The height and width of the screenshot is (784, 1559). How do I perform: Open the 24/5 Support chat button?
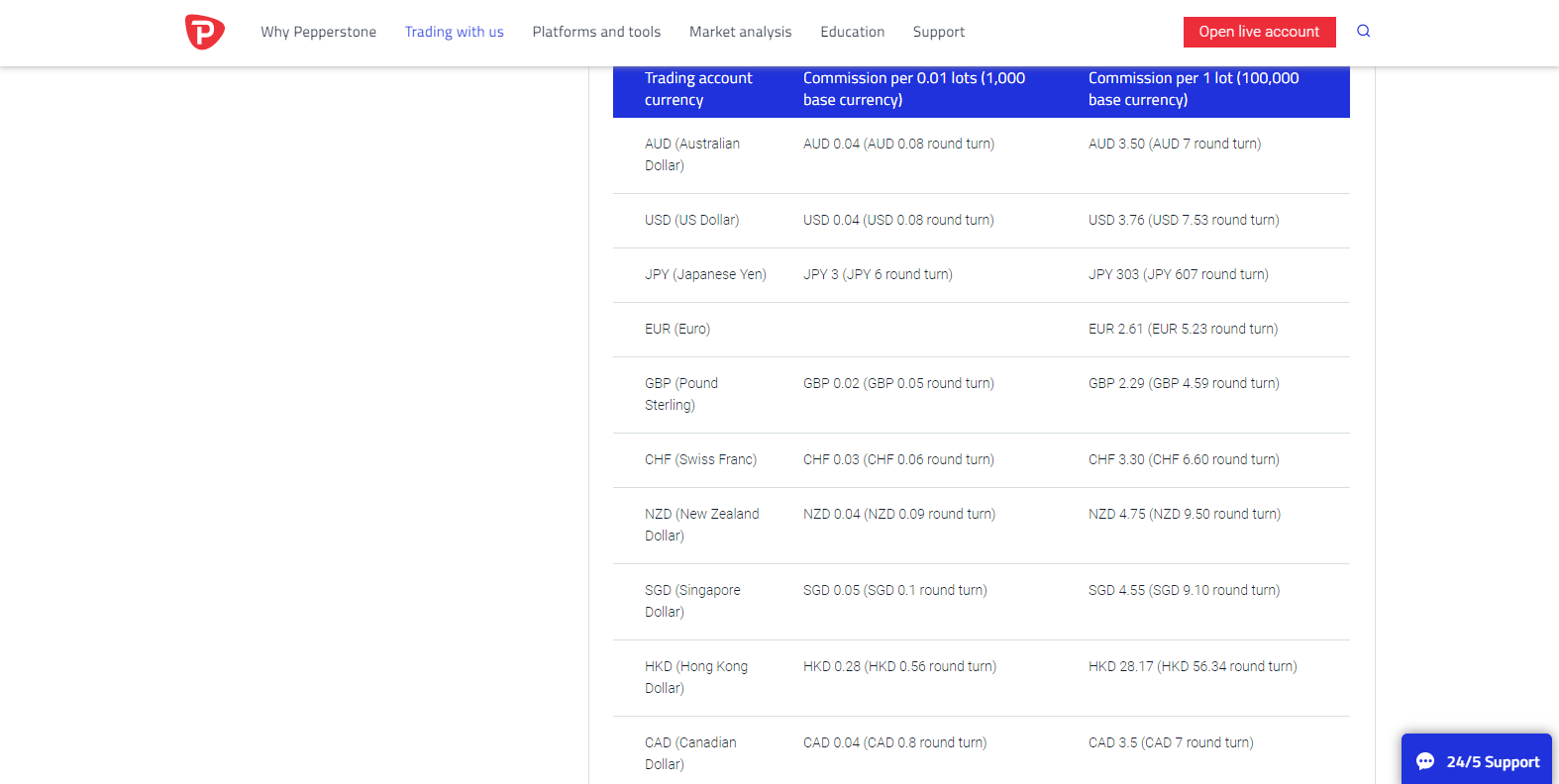(x=1477, y=760)
